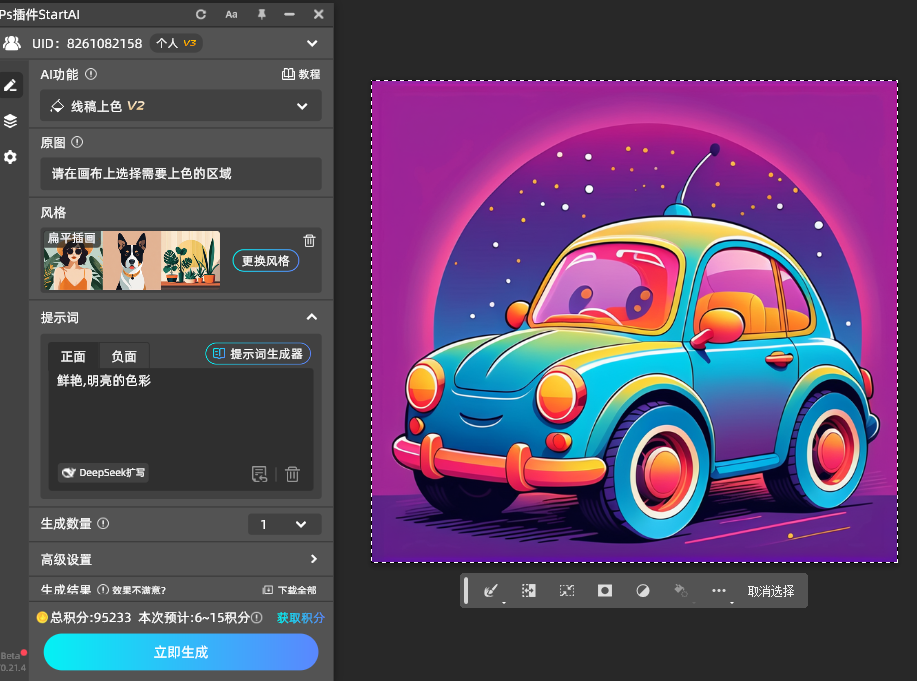Open the three-dots more options menu
The image size is (917, 681).
(x=718, y=591)
